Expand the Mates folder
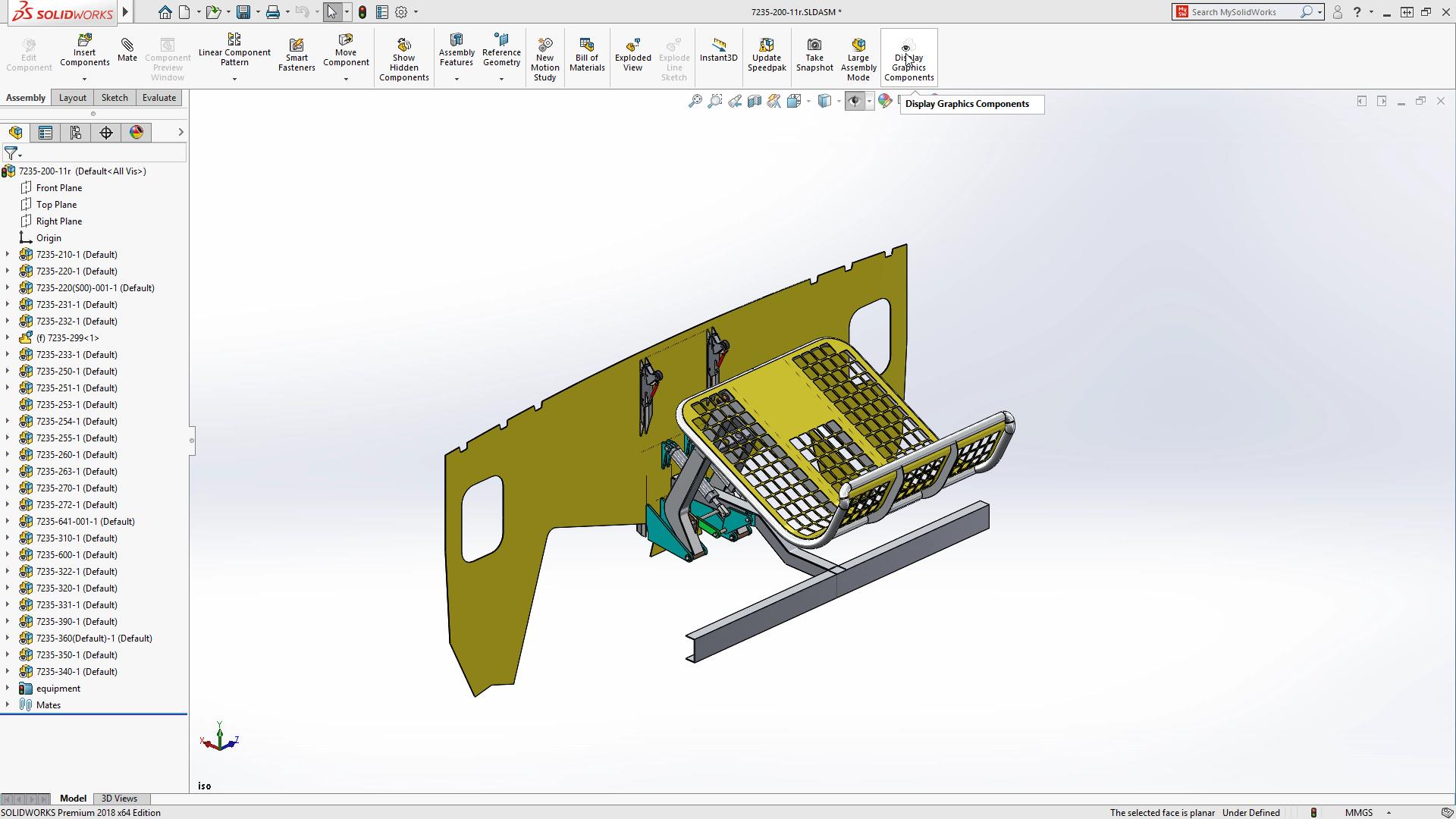The height and width of the screenshot is (819, 1456). (x=8, y=705)
